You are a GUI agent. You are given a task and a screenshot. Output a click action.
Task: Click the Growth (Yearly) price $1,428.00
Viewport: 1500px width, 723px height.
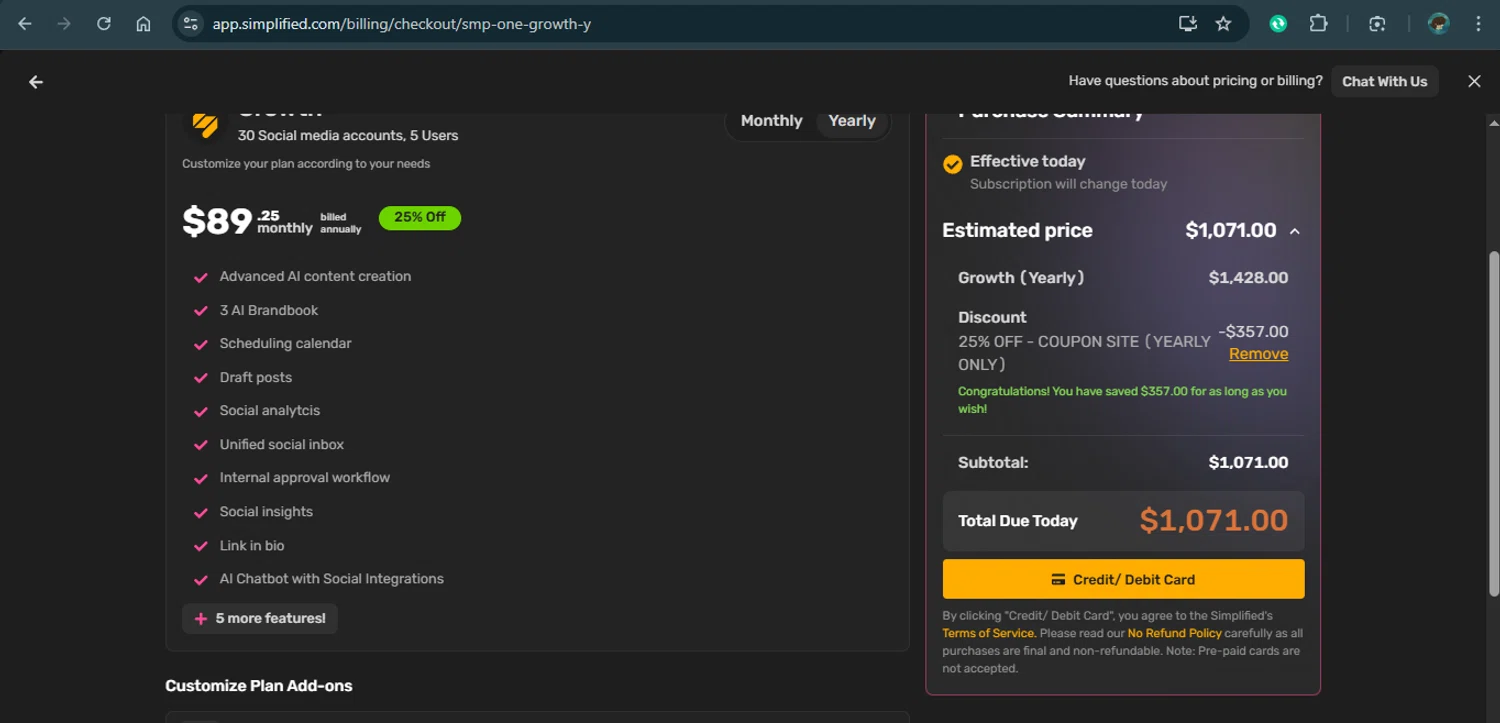(x=1248, y=278)
